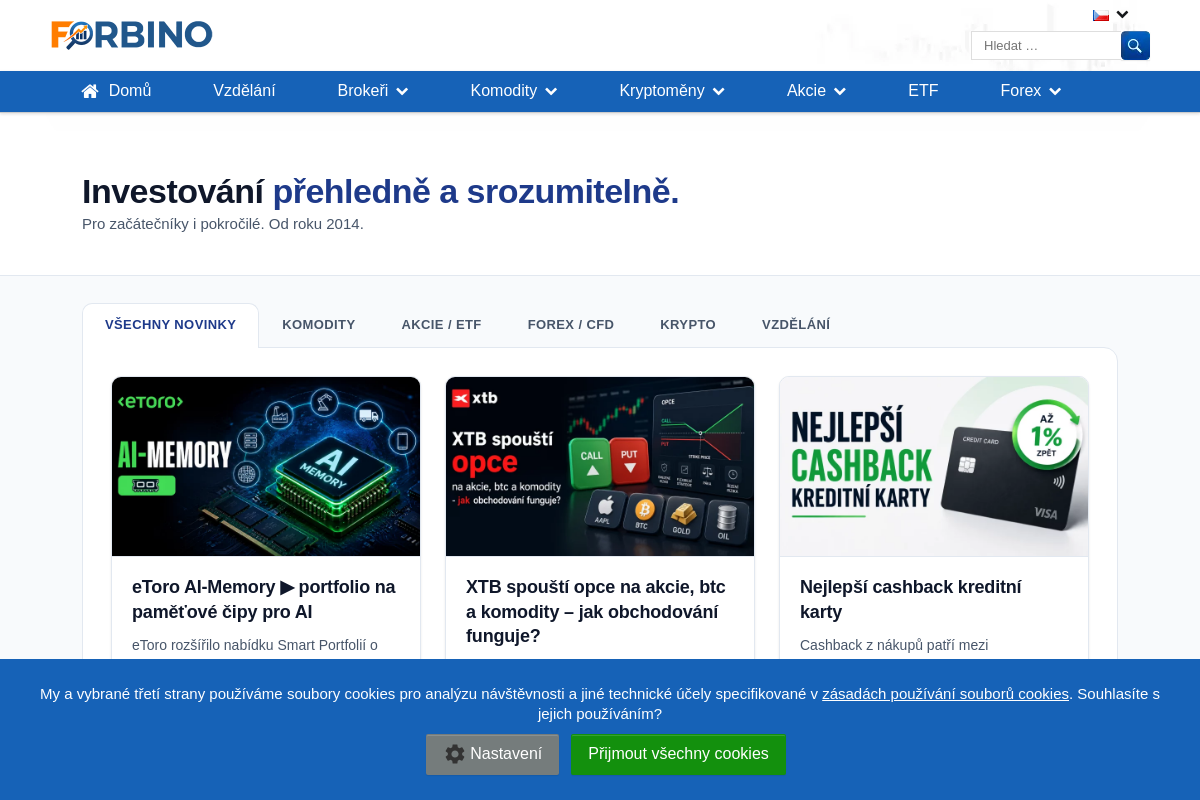Open the Kryptoměny menu item
The image size is (1200, 800).
[x=662, y=91]
